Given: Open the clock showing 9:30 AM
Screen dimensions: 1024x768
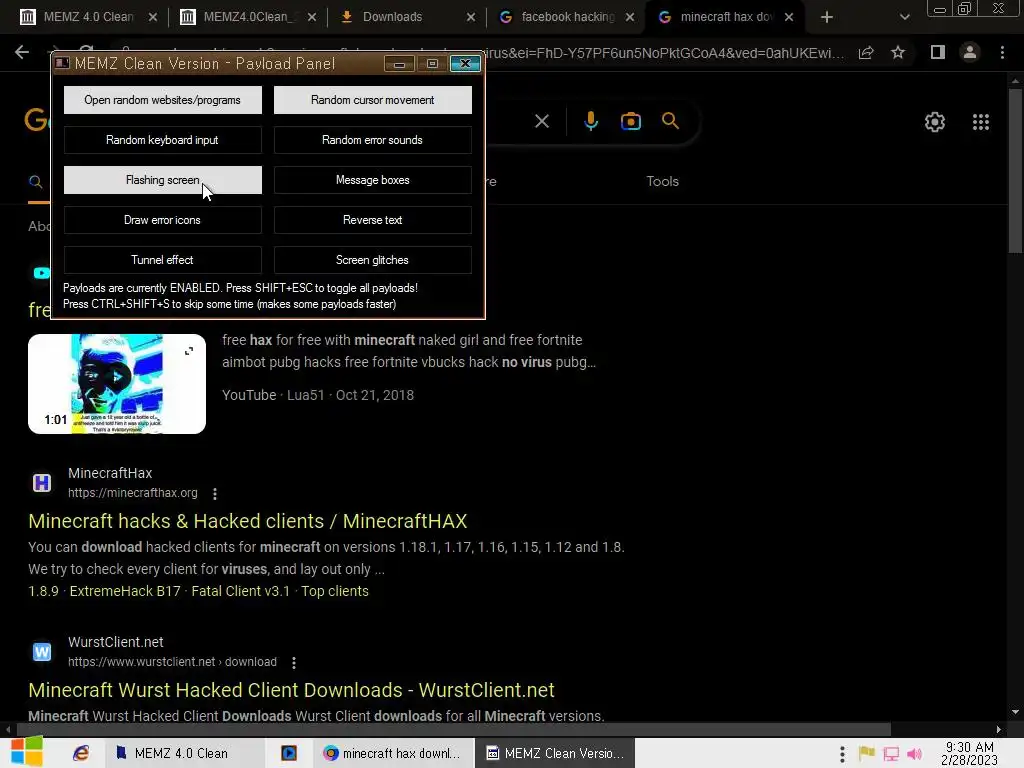Looking at the screenshot, I should point(969,753).
